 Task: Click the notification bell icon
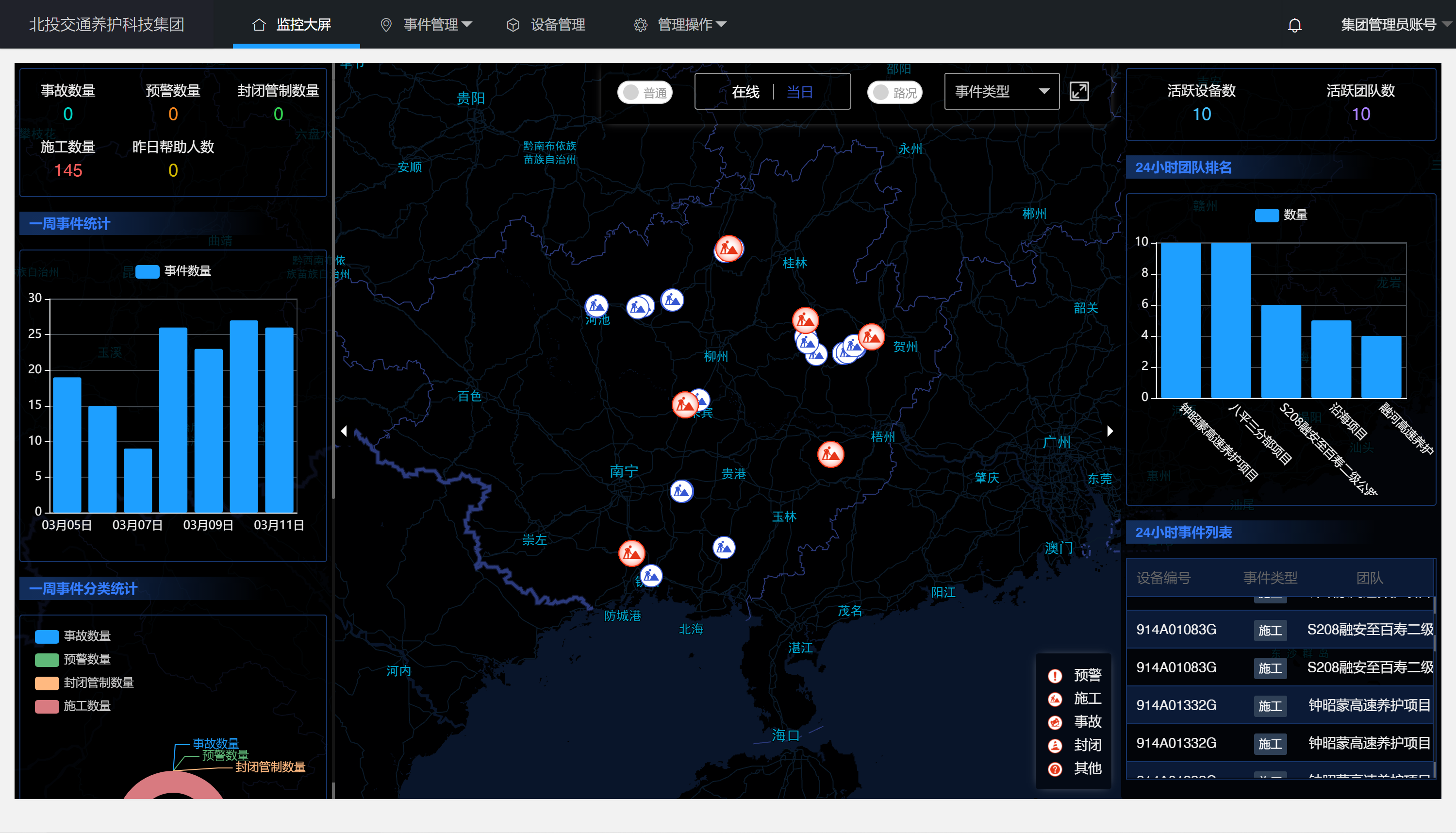pos(1294,25)
